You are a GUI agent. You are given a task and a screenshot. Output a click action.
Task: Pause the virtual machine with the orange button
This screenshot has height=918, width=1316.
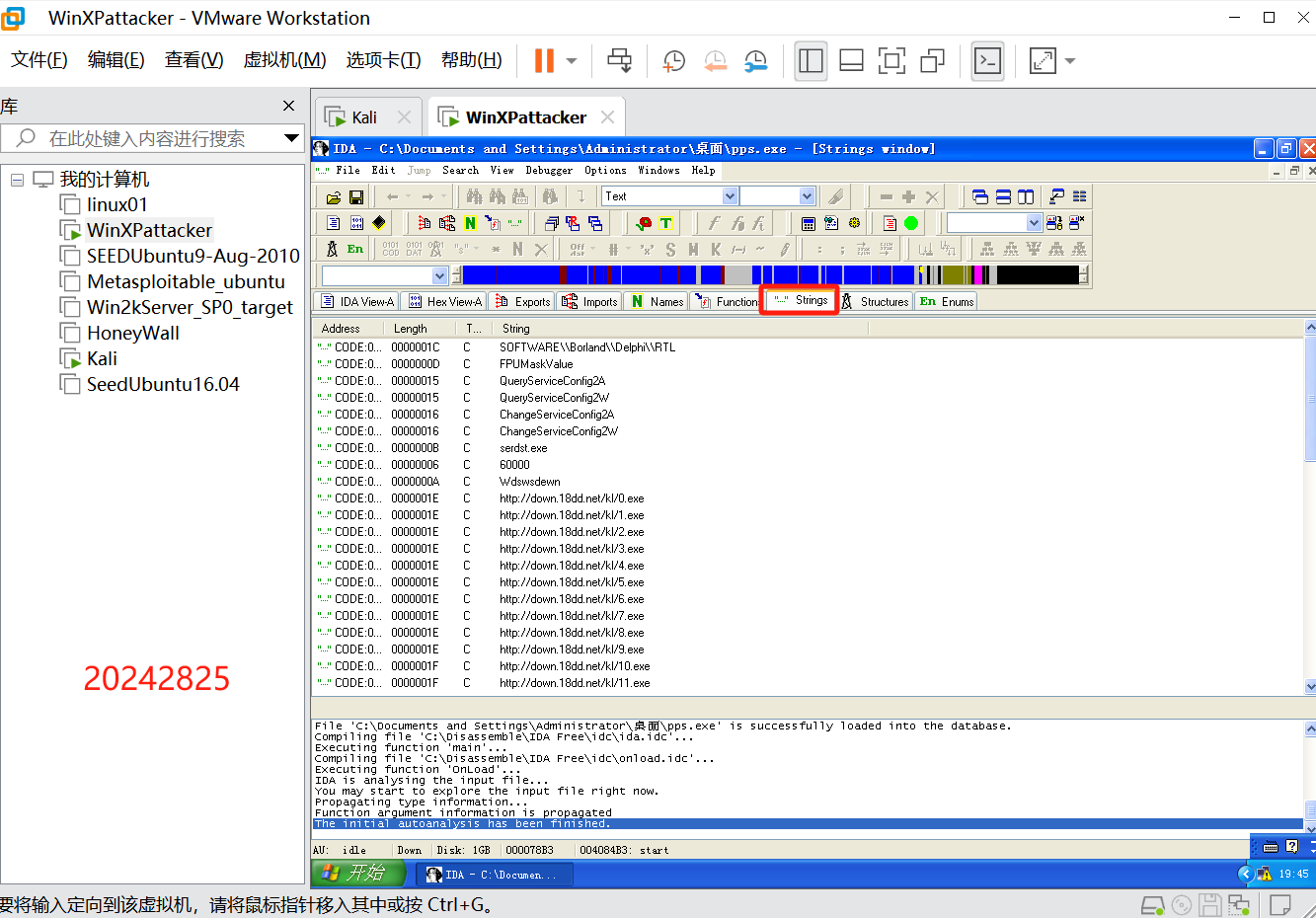click(544, 61)
